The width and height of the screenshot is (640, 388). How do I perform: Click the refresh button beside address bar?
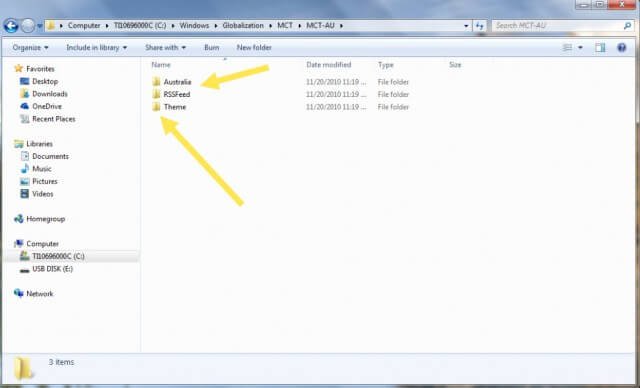coord(480,26)
